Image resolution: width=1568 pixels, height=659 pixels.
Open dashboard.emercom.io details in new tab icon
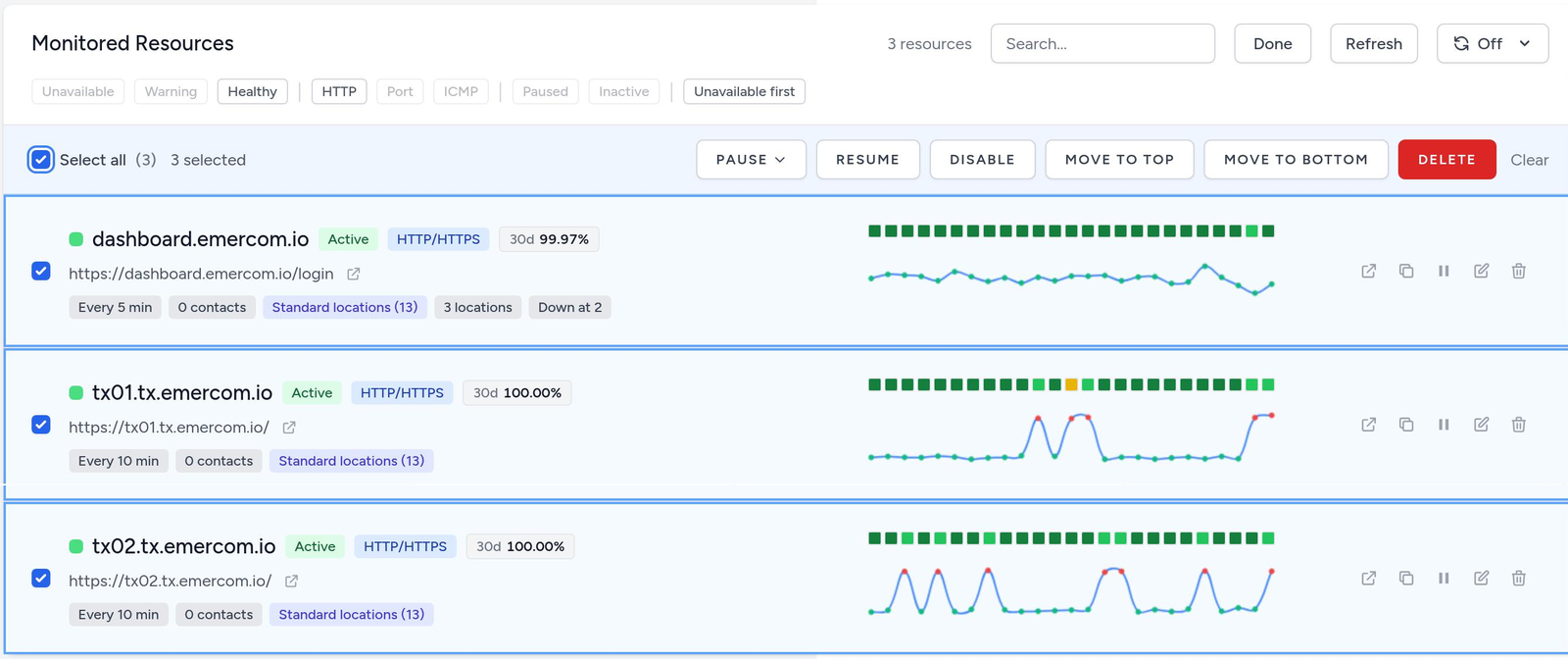pyautogui.click(x=1369, y=271)
